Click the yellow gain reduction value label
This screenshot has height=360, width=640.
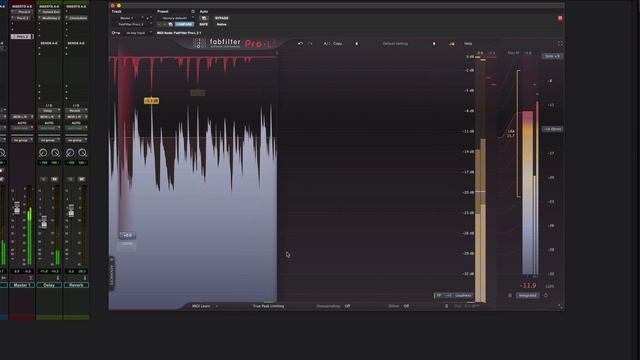pos(151,101)
